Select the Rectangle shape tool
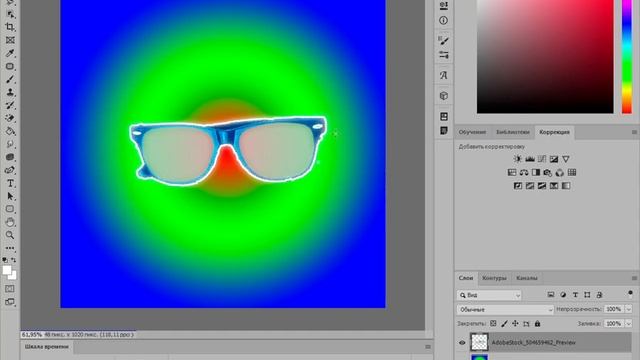This screenshot has width=640, height=360. click(x=10, y=209)
